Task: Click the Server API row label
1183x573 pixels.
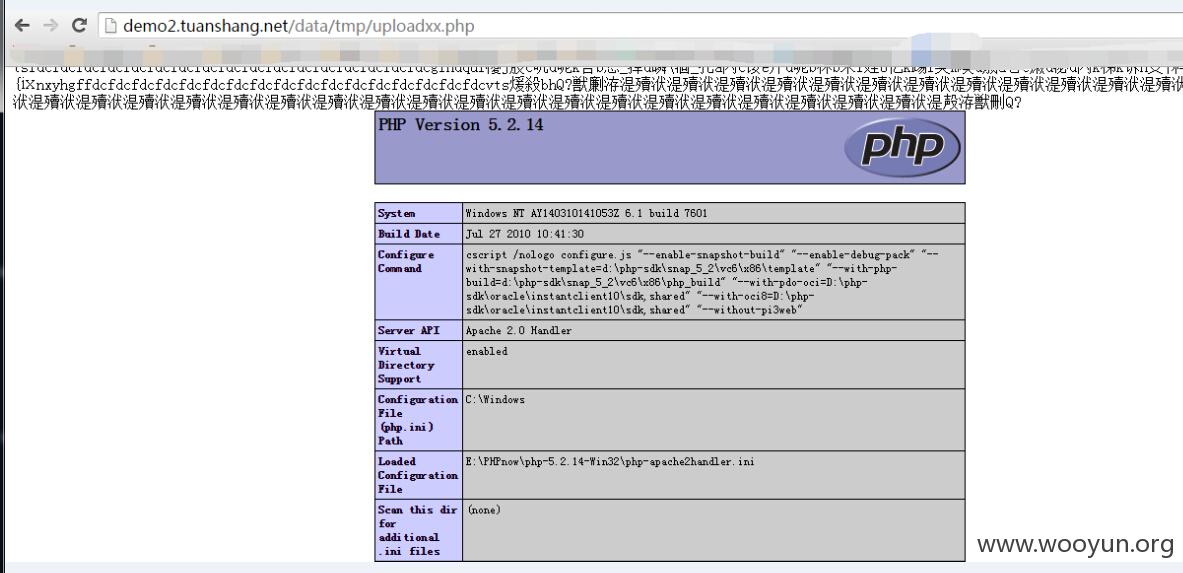Action: click(411, 330)
